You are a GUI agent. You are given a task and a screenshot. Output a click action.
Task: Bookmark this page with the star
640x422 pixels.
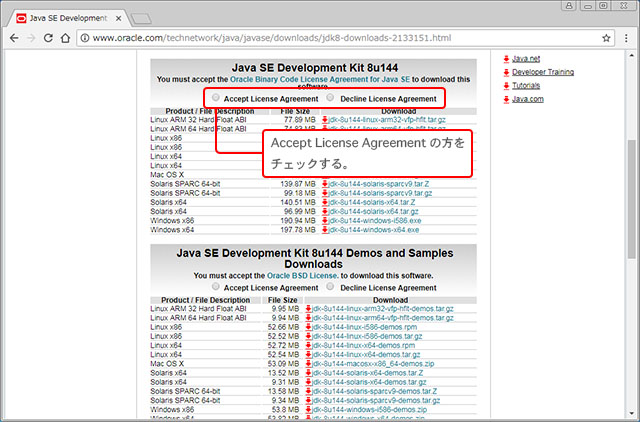[606, 38]
